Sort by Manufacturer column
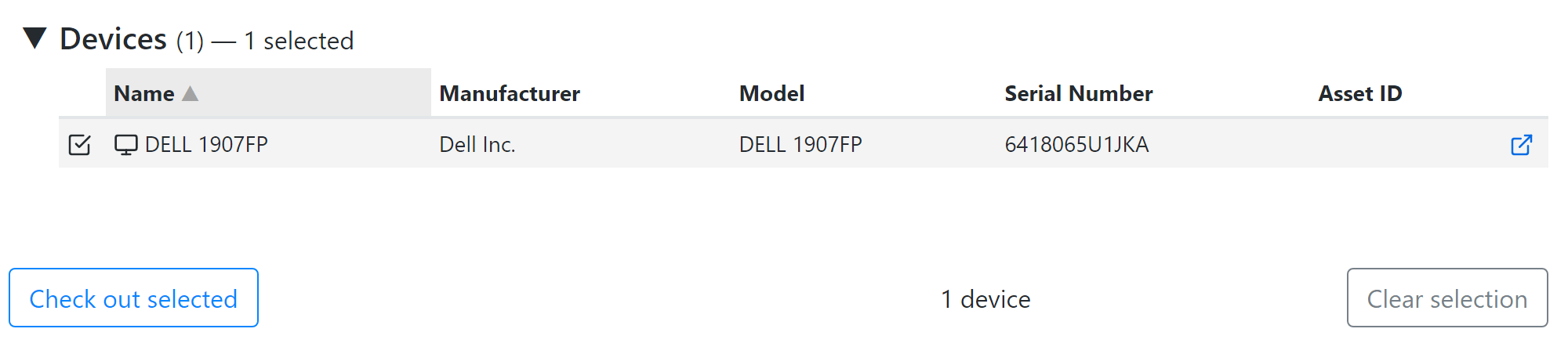This screenshot has height=354, width=1568. [x=510, y=94]
